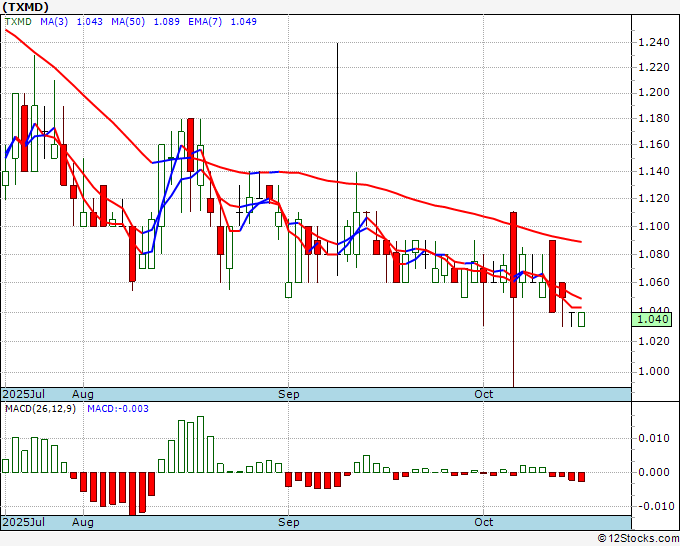This screenshot has width=680, height=546.
Task: Click the current price tag 1.040
Action: tap(652, 320)
